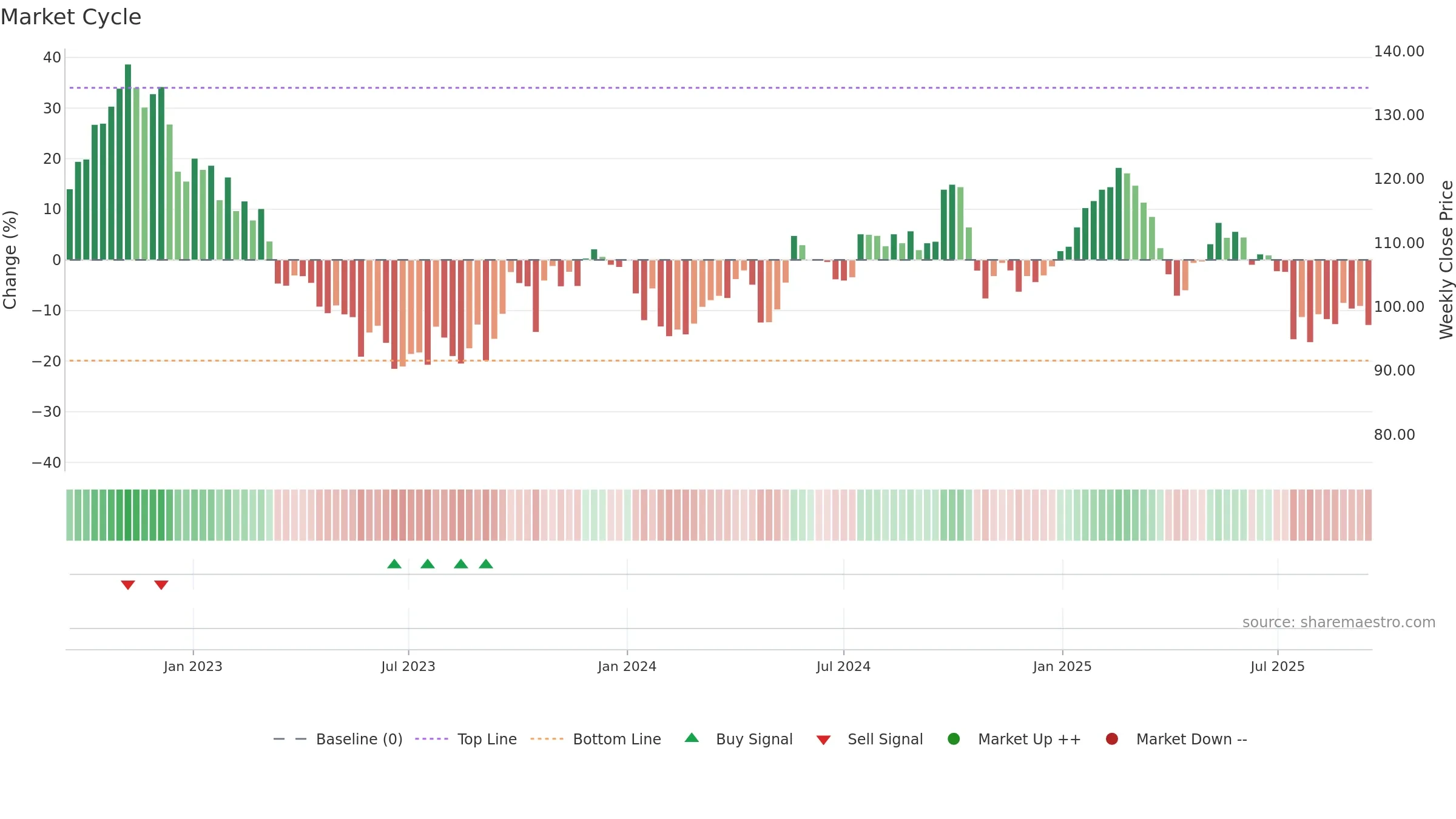Select the first, leftmost sell signal triangle
The image size is (1456, 819).
128,585
